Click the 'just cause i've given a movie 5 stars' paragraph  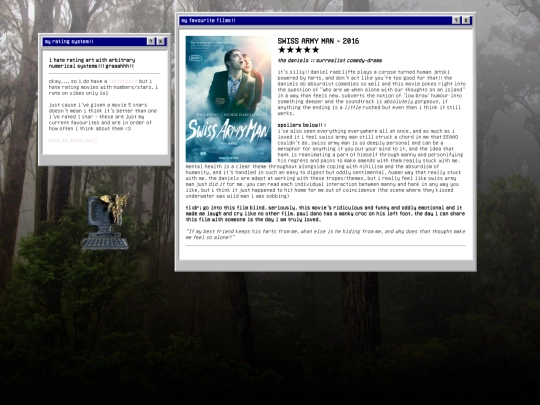pyautogui.click(x=103, y=117)
